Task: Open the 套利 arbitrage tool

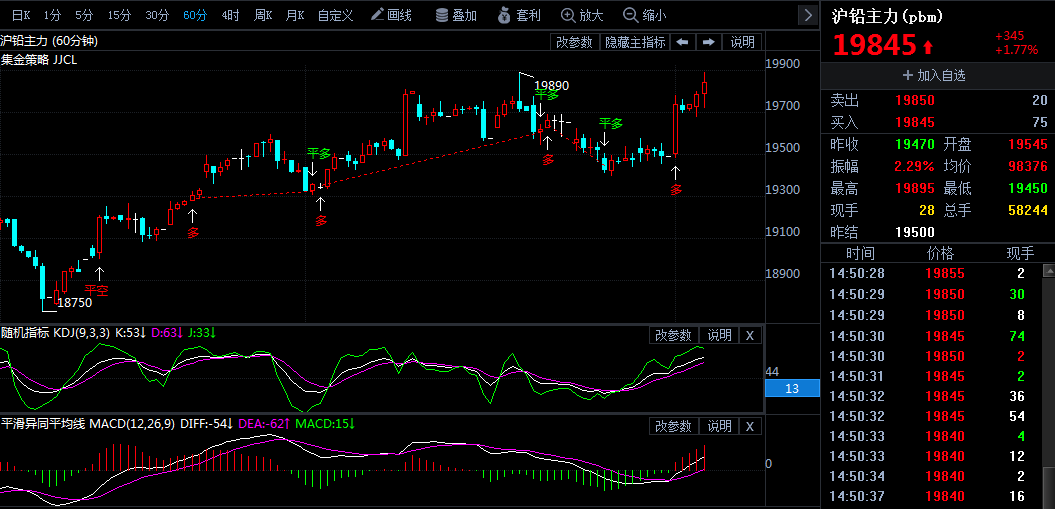Action: pyautogui.click(x=518, y=15)
